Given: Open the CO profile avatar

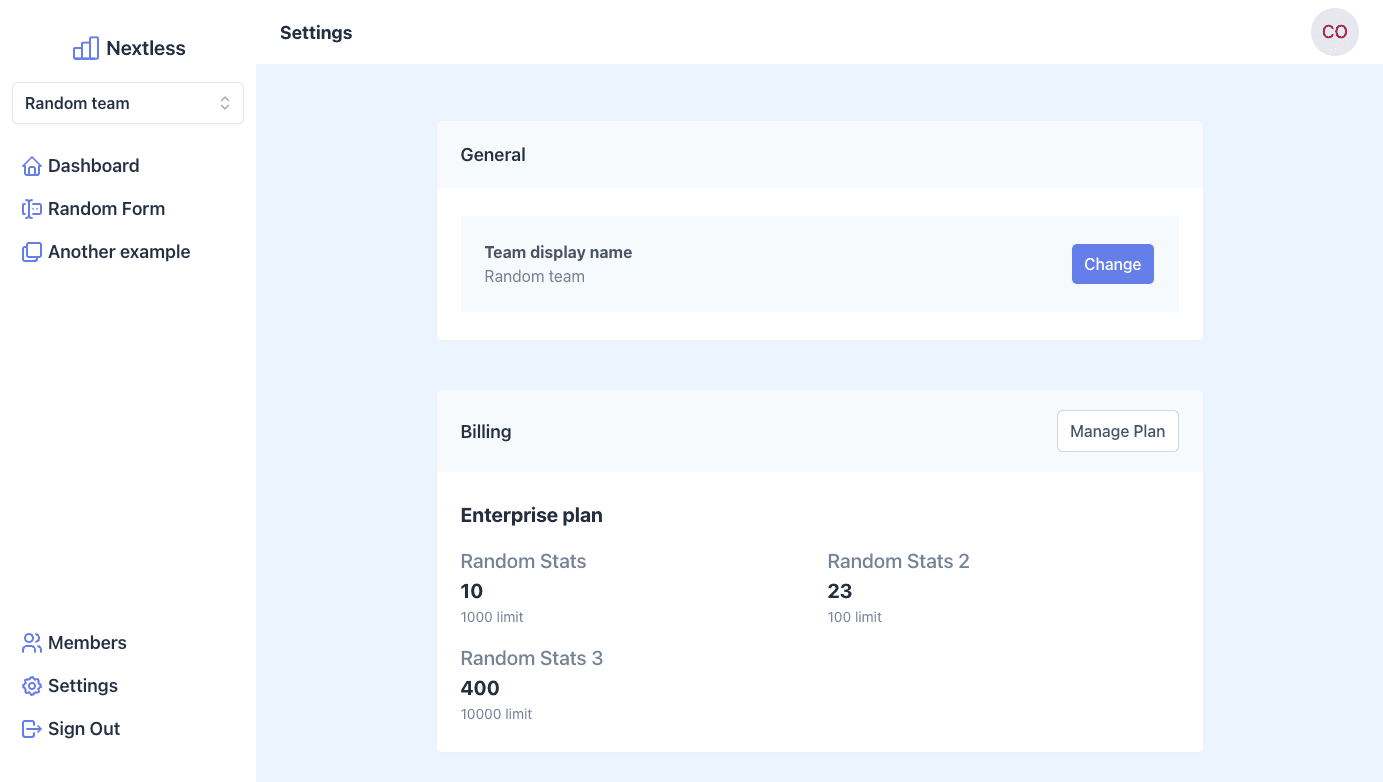Looking at the screenshot, I should (1335, 32).
